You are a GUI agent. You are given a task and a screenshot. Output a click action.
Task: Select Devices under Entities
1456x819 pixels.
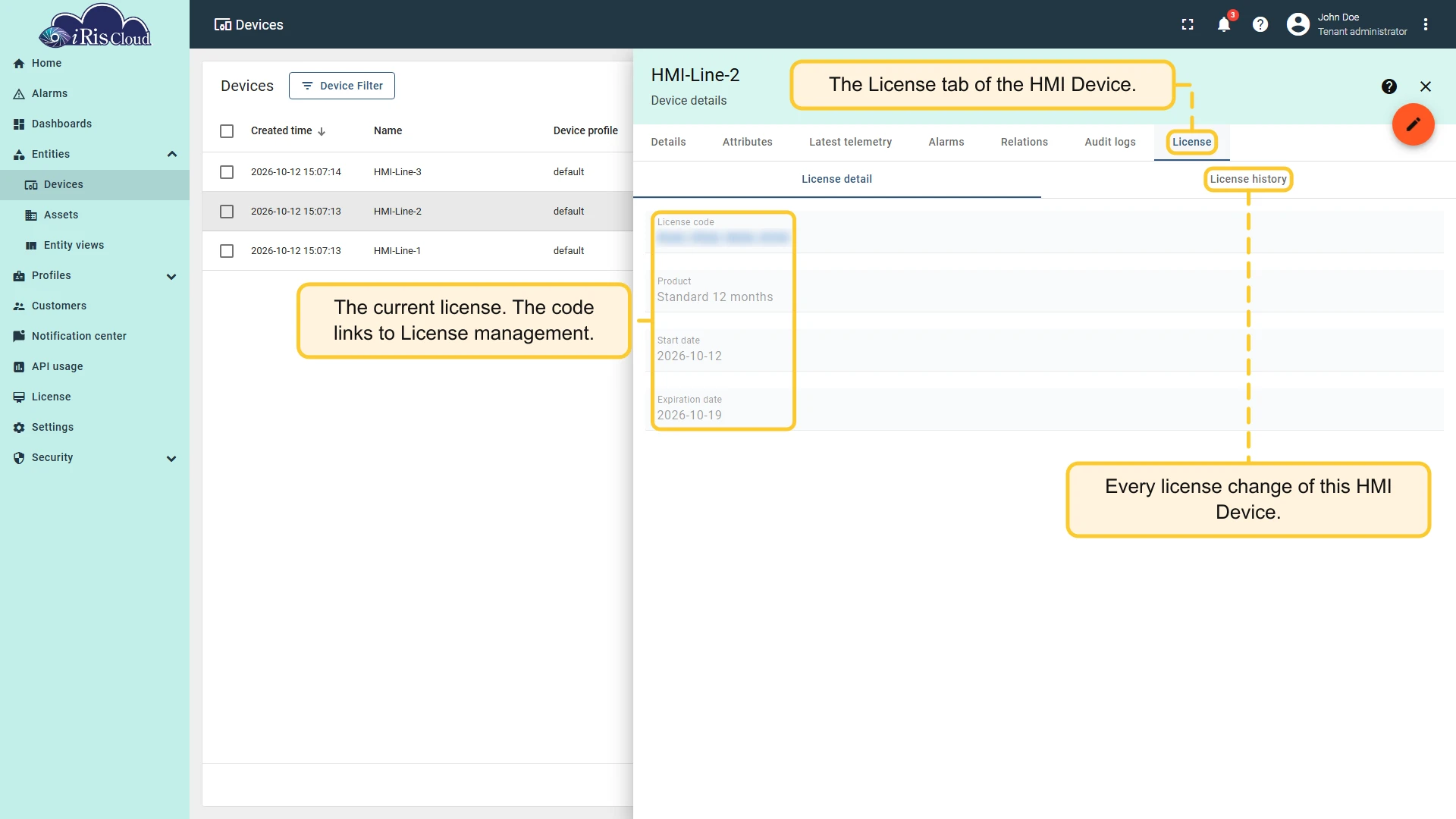(95, 184)
